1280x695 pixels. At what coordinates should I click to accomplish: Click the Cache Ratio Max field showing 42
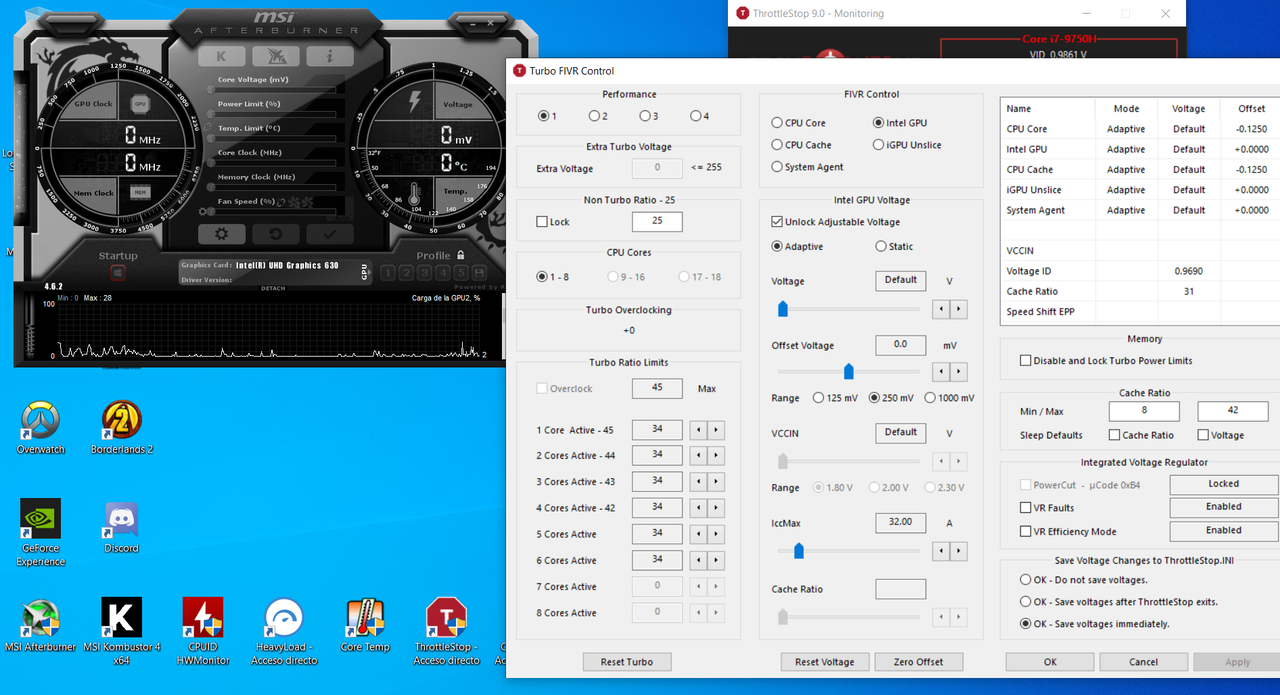tap(1233, 411)
